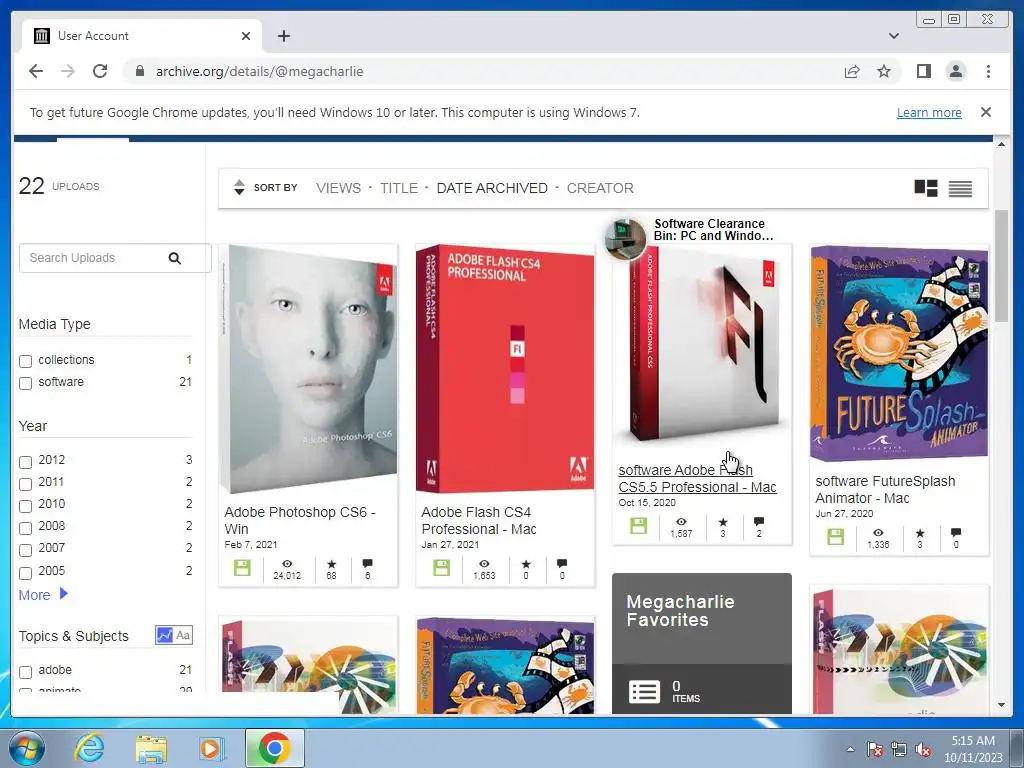
Task: Open Chrome side panel icon
Action: tap(923, 71)
